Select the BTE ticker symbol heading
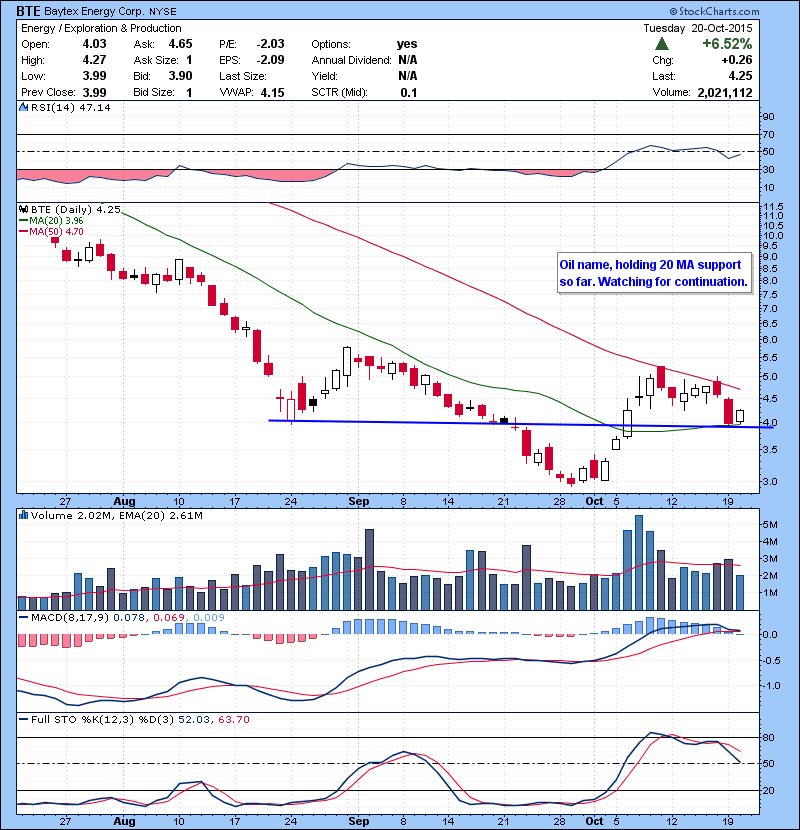 [29, 11]
